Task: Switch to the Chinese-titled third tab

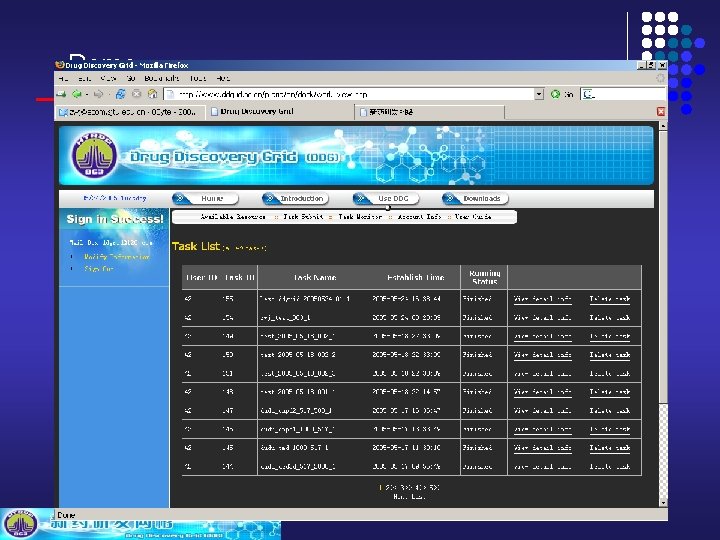Action: coord(430,112)
